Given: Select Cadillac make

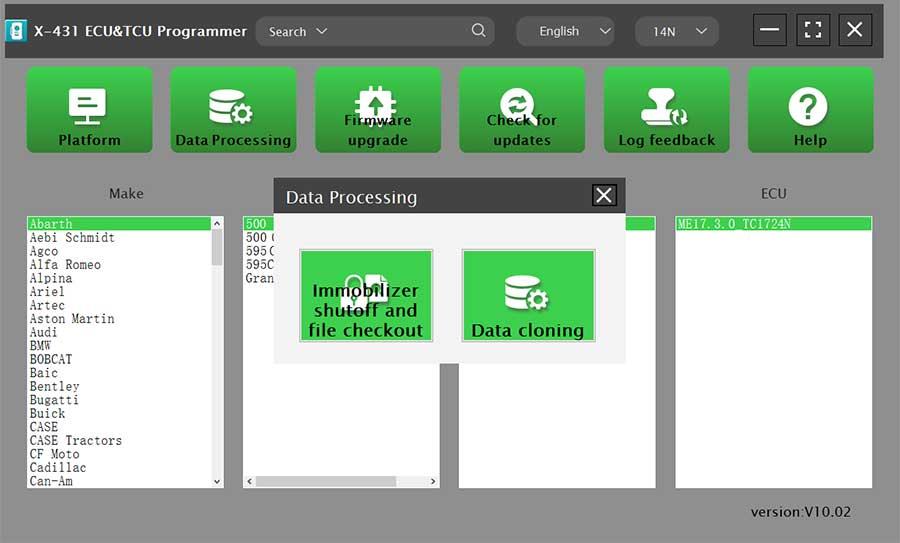Looking at the screenshot, I should tap(119, 467).
